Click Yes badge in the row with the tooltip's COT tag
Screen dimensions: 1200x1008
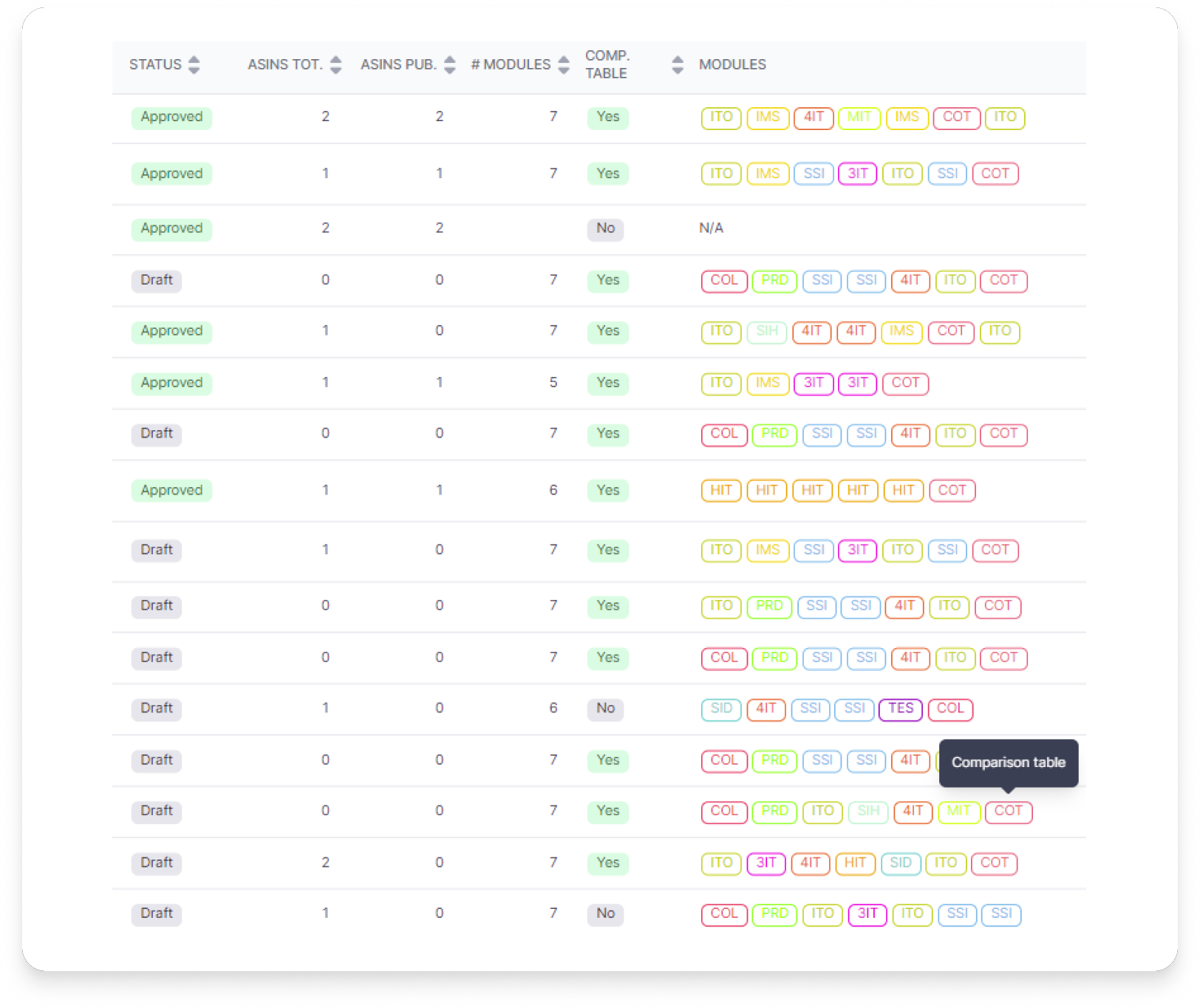[608, 811]
